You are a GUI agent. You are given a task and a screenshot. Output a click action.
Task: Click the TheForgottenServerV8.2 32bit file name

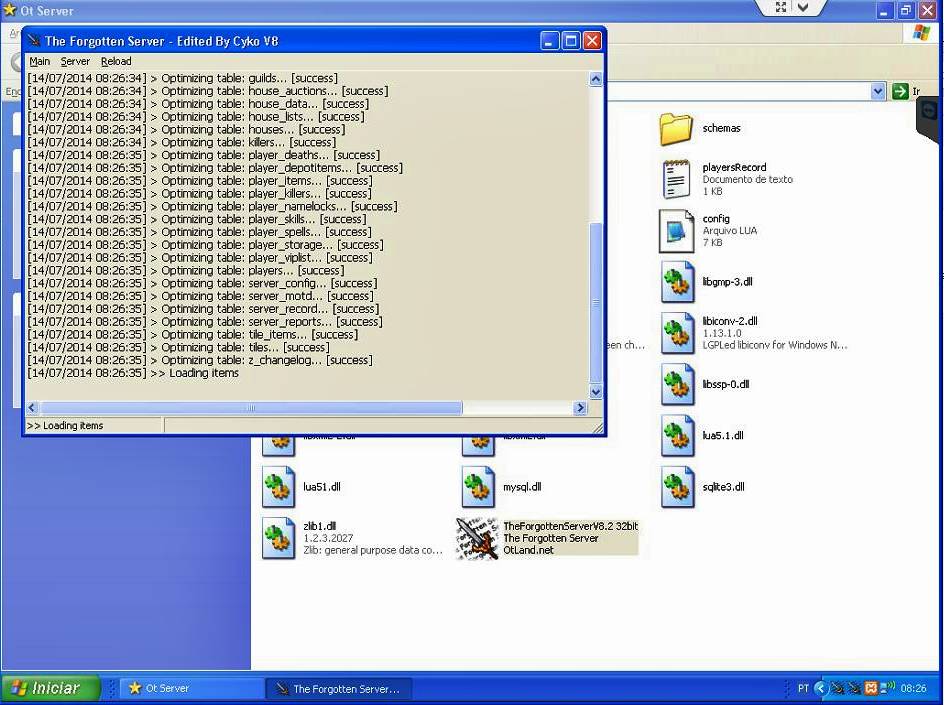[x=570, y=526]
